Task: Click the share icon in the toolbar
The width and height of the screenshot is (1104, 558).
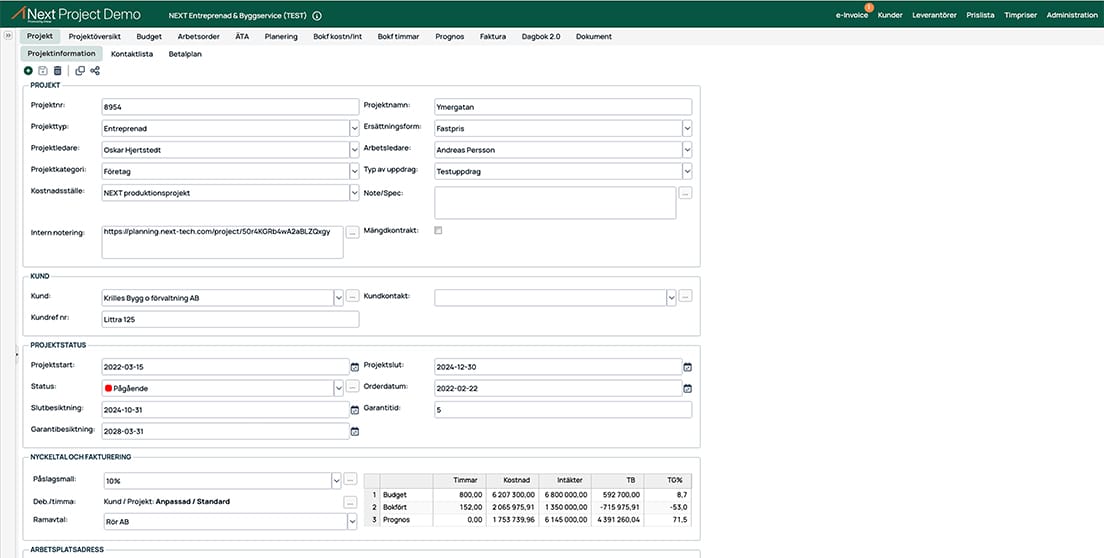Action: [x=95, y=70]
